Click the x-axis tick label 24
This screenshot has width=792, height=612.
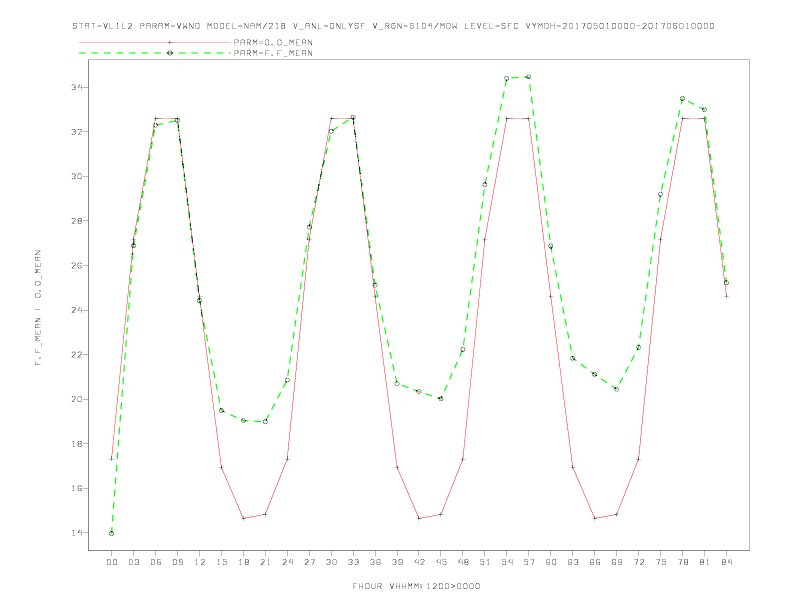pyautogui.click(x=287, y=562)
